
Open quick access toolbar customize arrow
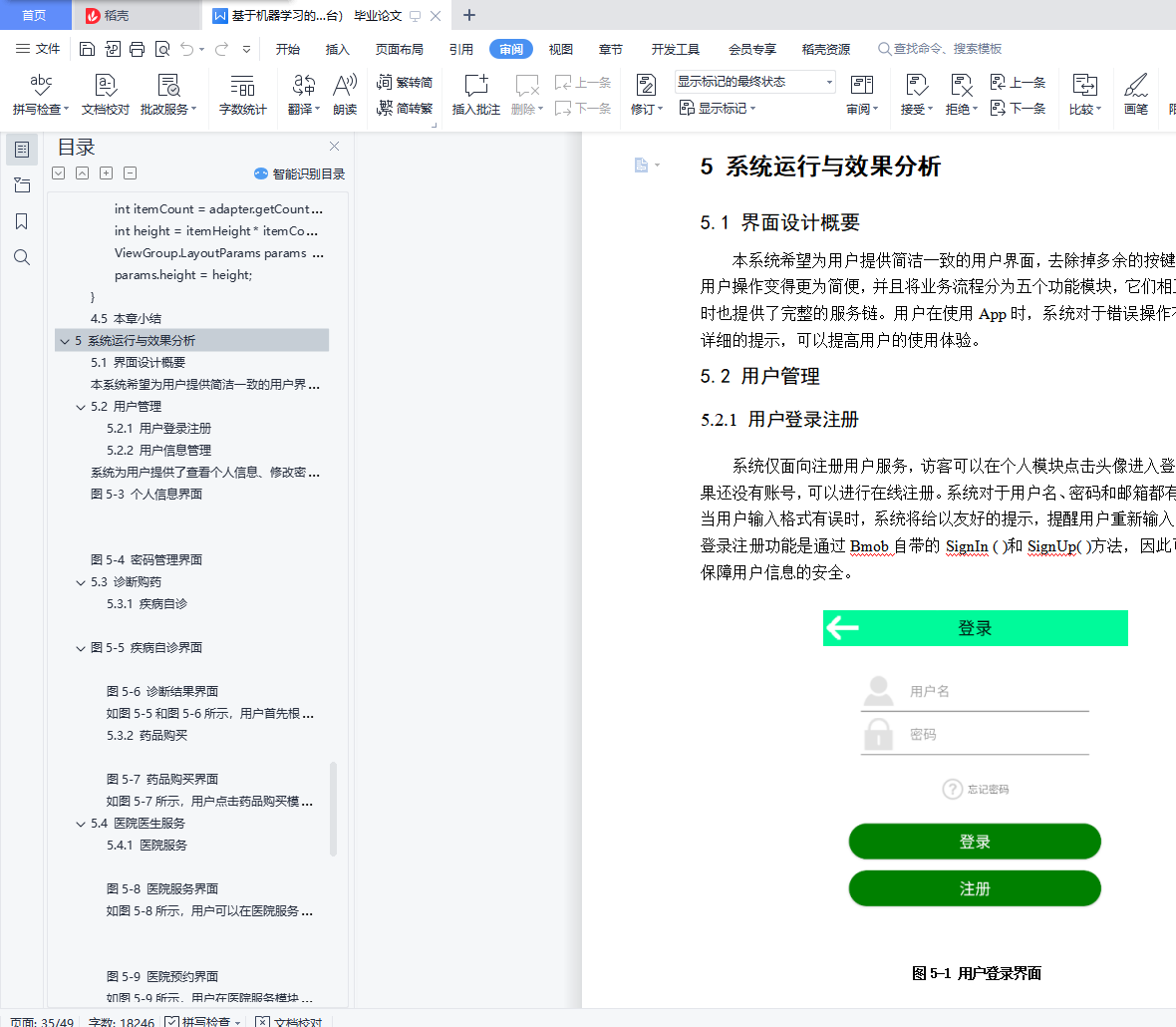[x=247, y=49]
